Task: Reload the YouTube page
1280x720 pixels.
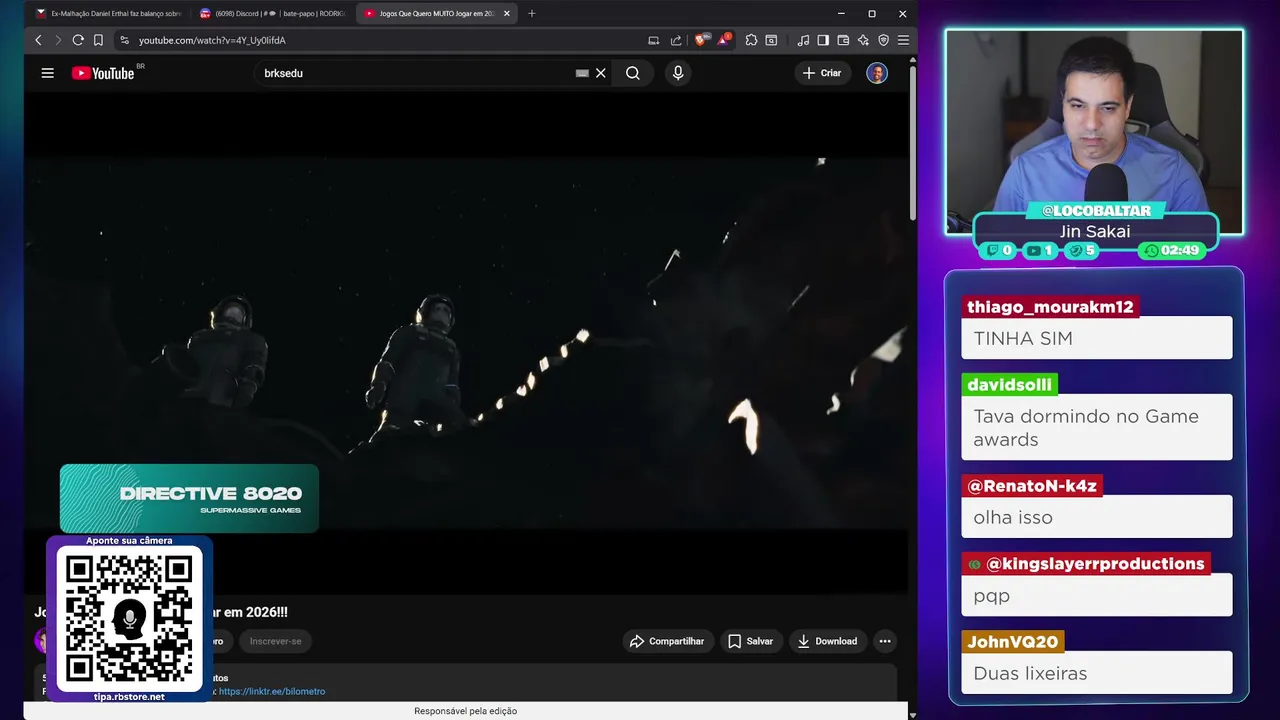Action: coord(77,40)
